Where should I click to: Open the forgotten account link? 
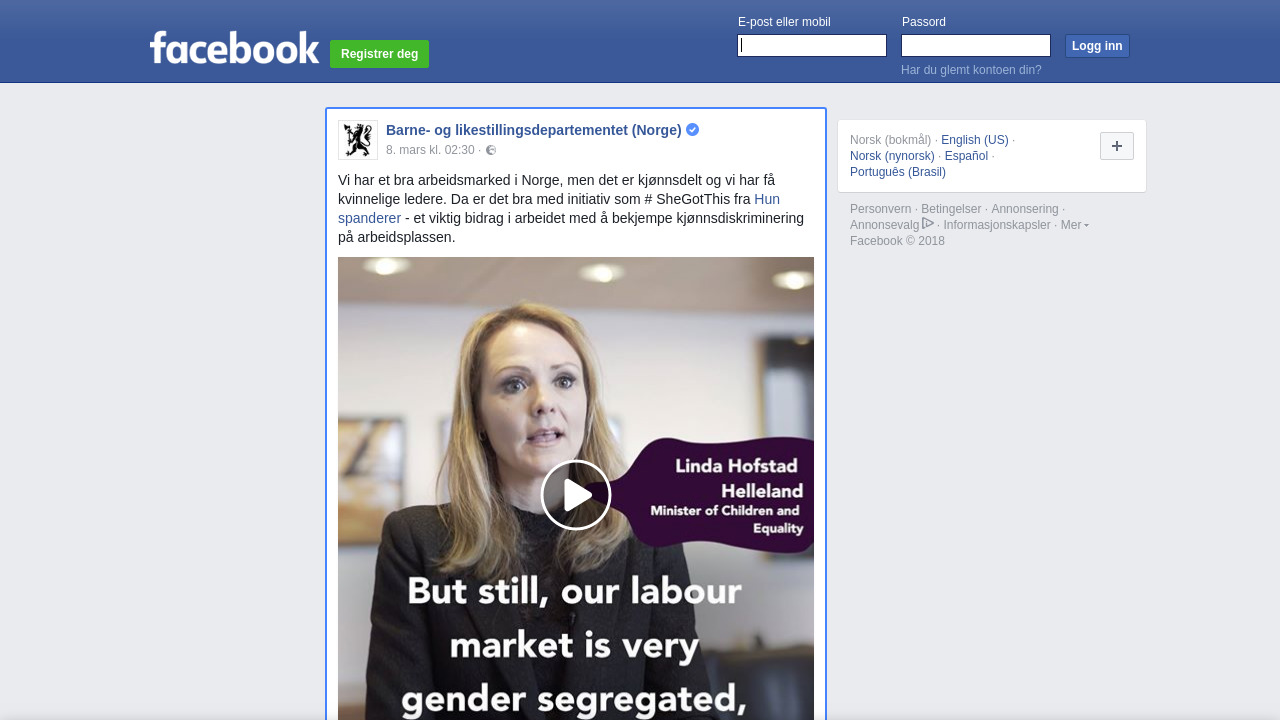pyautogui.click(x=971, y=70)
